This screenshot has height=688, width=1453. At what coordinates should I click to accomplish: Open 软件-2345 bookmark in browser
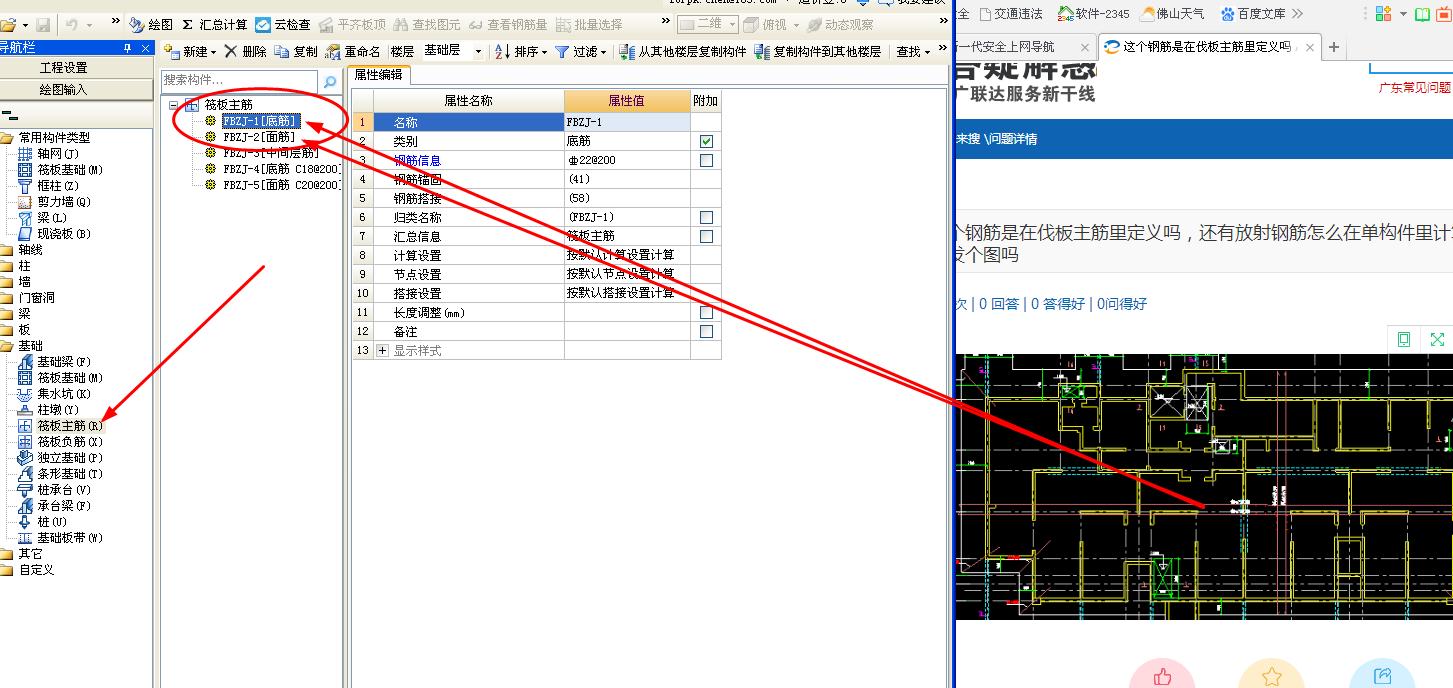[1093, 13]
